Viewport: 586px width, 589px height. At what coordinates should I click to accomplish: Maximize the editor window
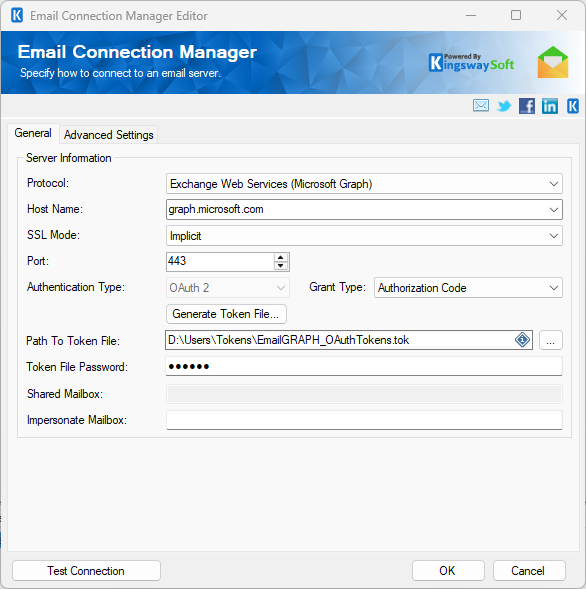click(516, 15)
